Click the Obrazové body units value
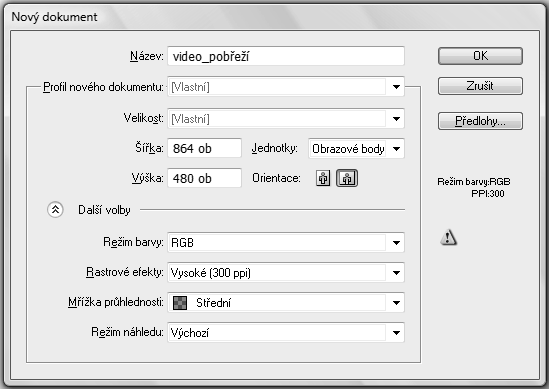Image resolution: width=549 pixels, height=389 pixels. click(x=348, y=149)
